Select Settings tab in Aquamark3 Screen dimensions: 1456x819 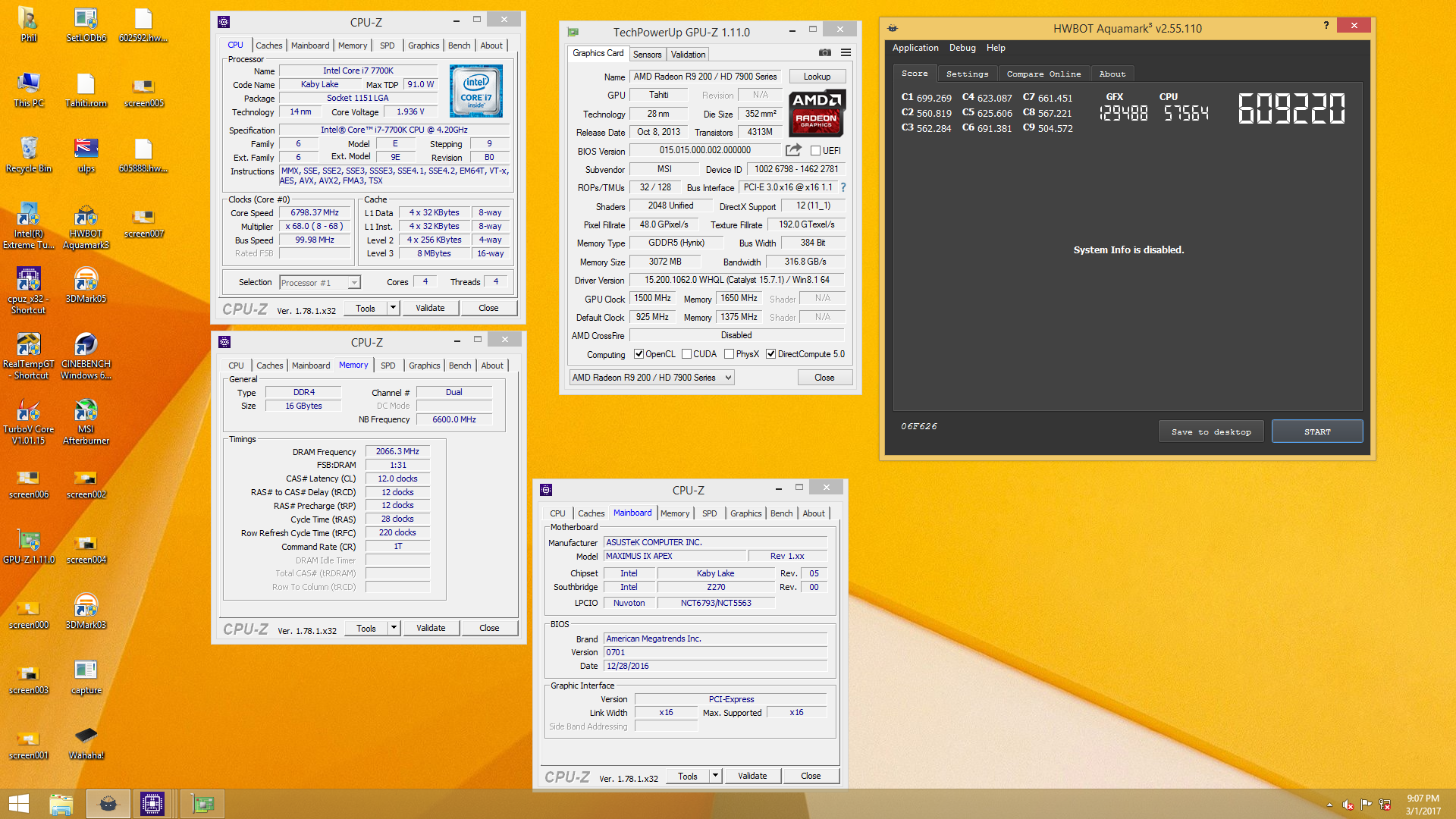coord(967,74)
